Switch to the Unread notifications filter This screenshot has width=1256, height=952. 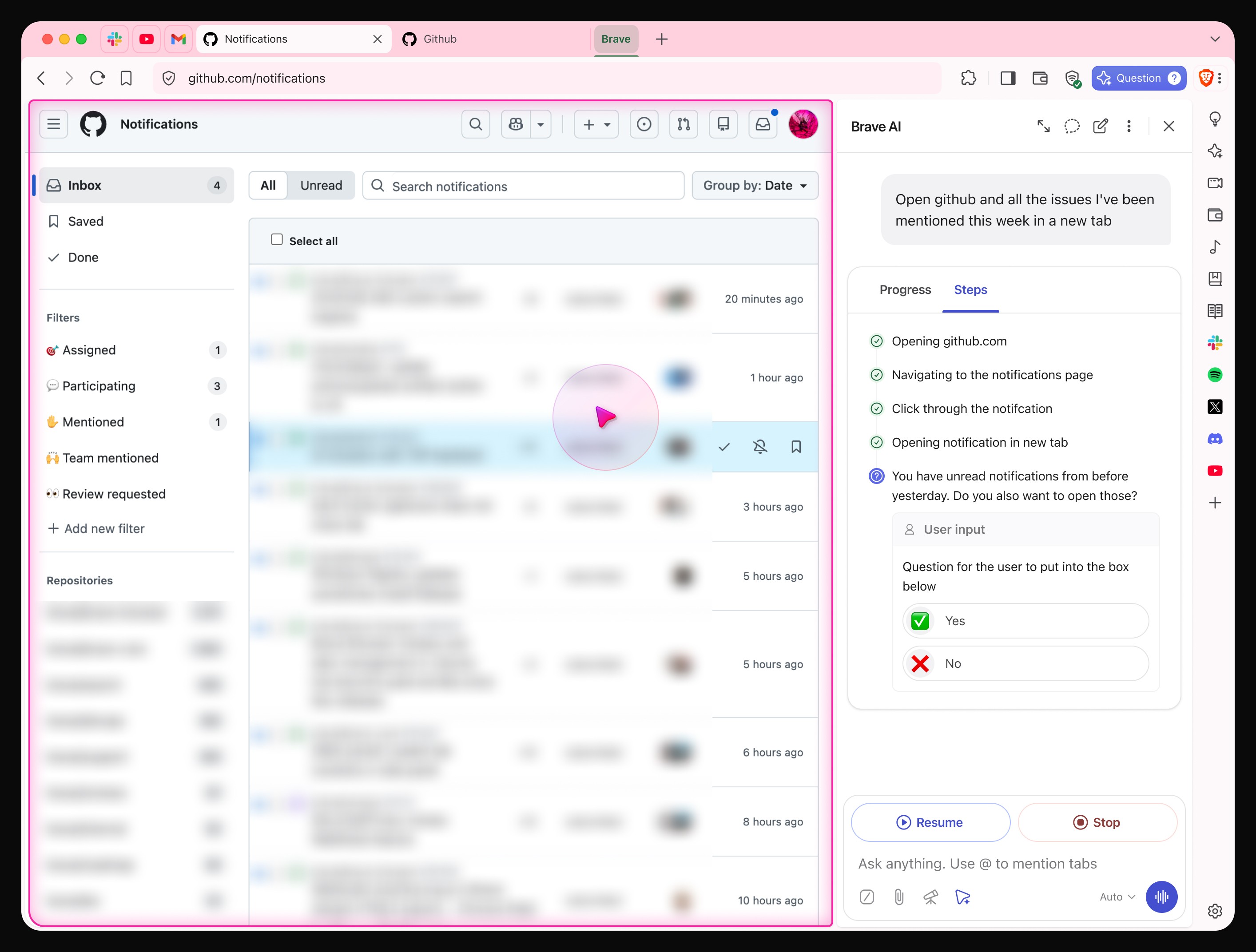pyautogui.click(x=321, y=186)
